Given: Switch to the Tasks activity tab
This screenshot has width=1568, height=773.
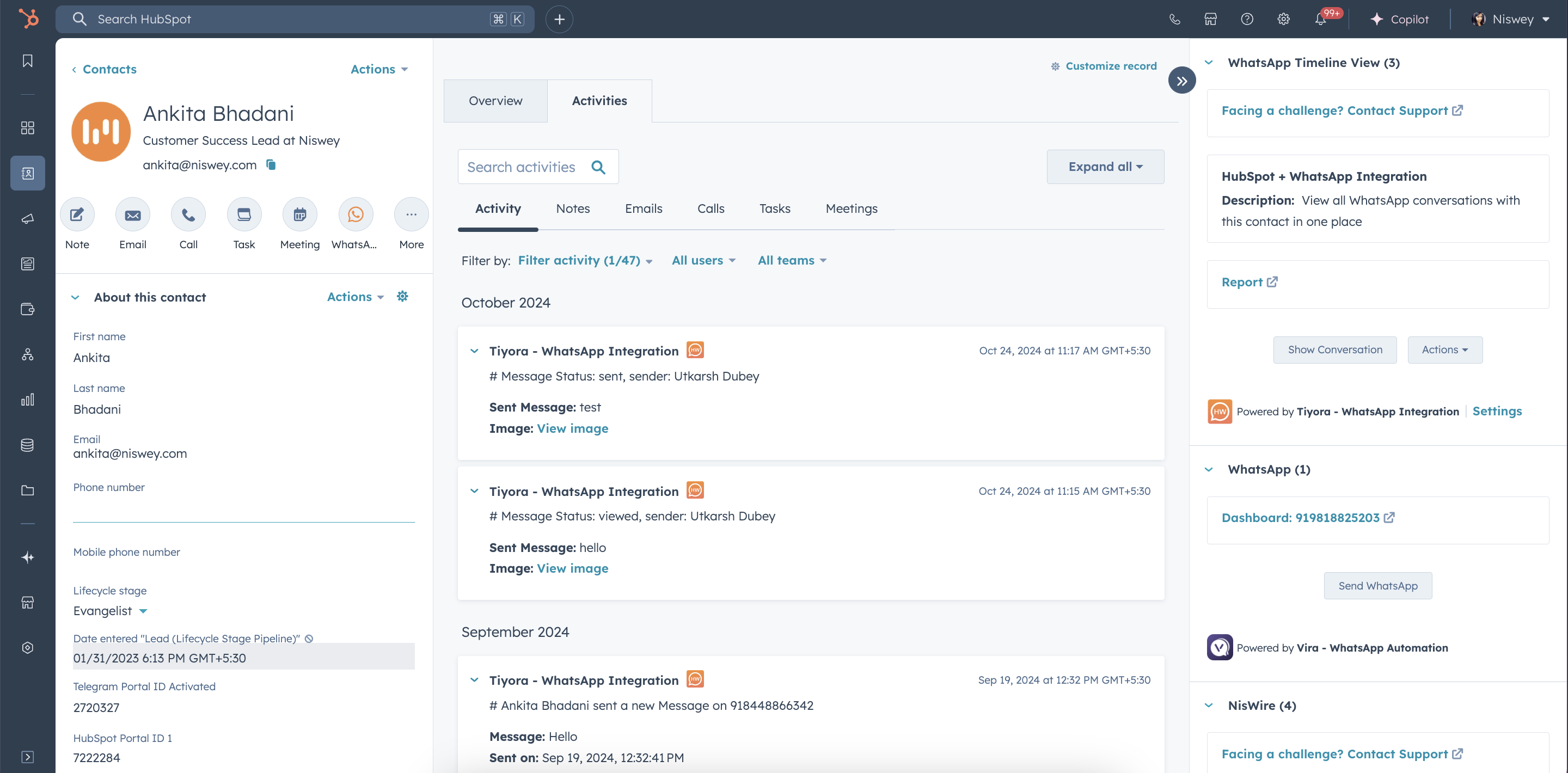Looking at the screenshot, I should [x=774, y=209].
